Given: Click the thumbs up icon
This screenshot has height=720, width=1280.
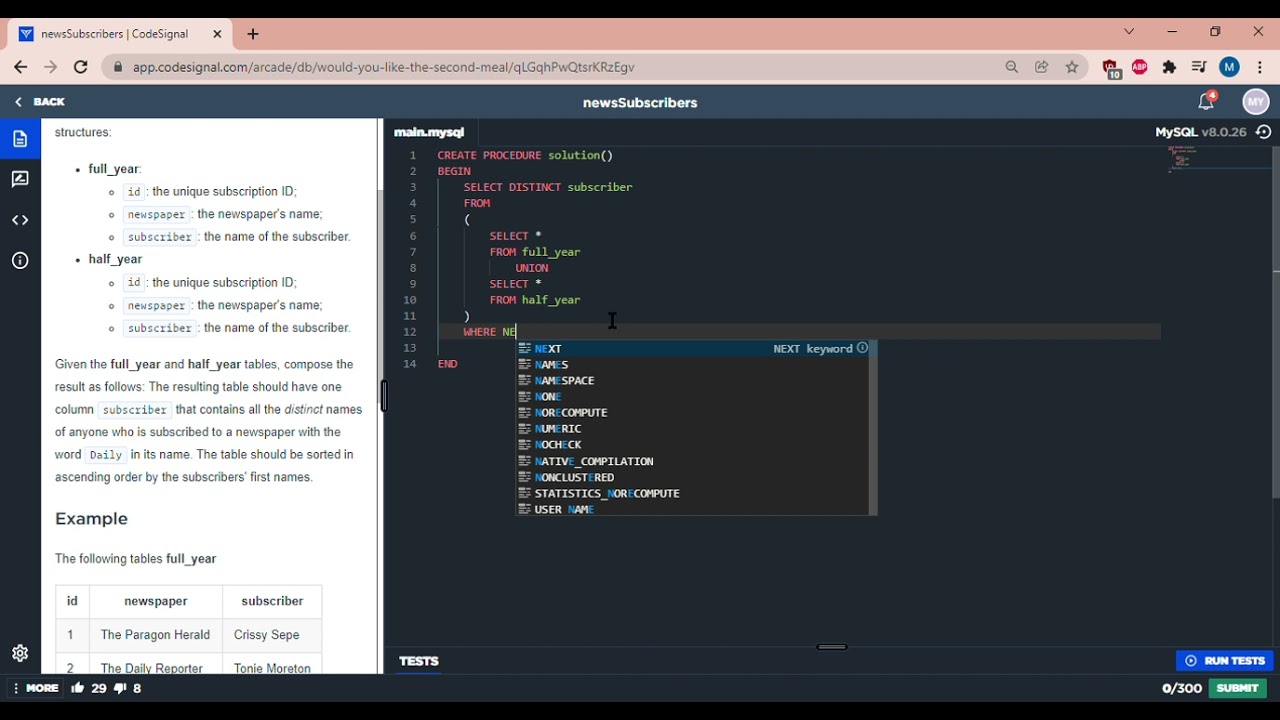Looking at the screenshot, I should click(78, 688).
